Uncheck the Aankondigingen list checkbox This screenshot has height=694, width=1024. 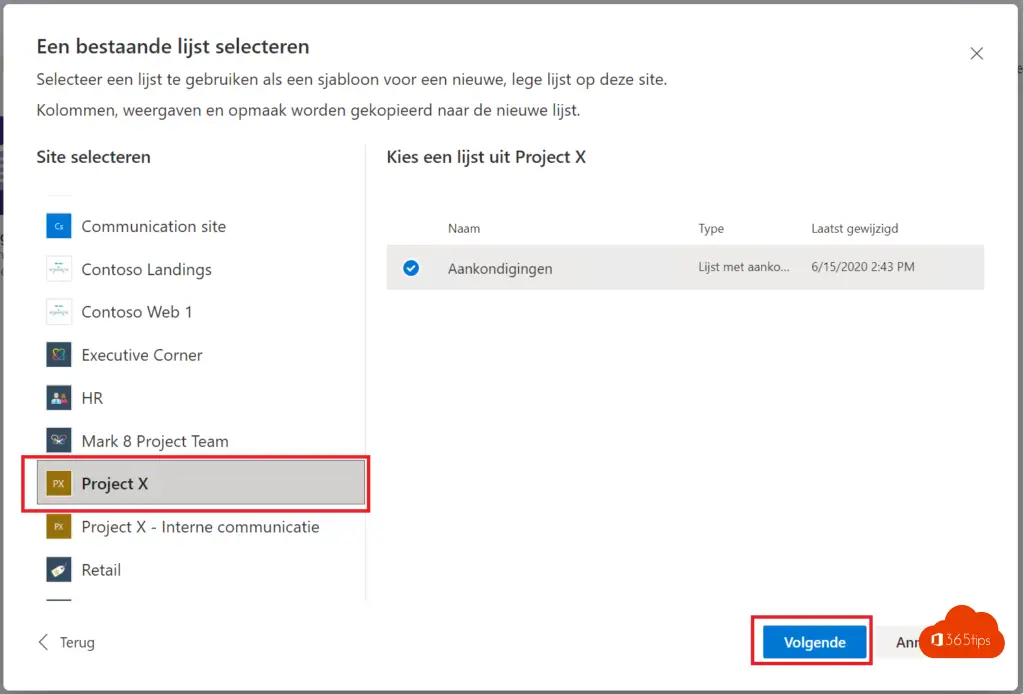pos(411,268)
